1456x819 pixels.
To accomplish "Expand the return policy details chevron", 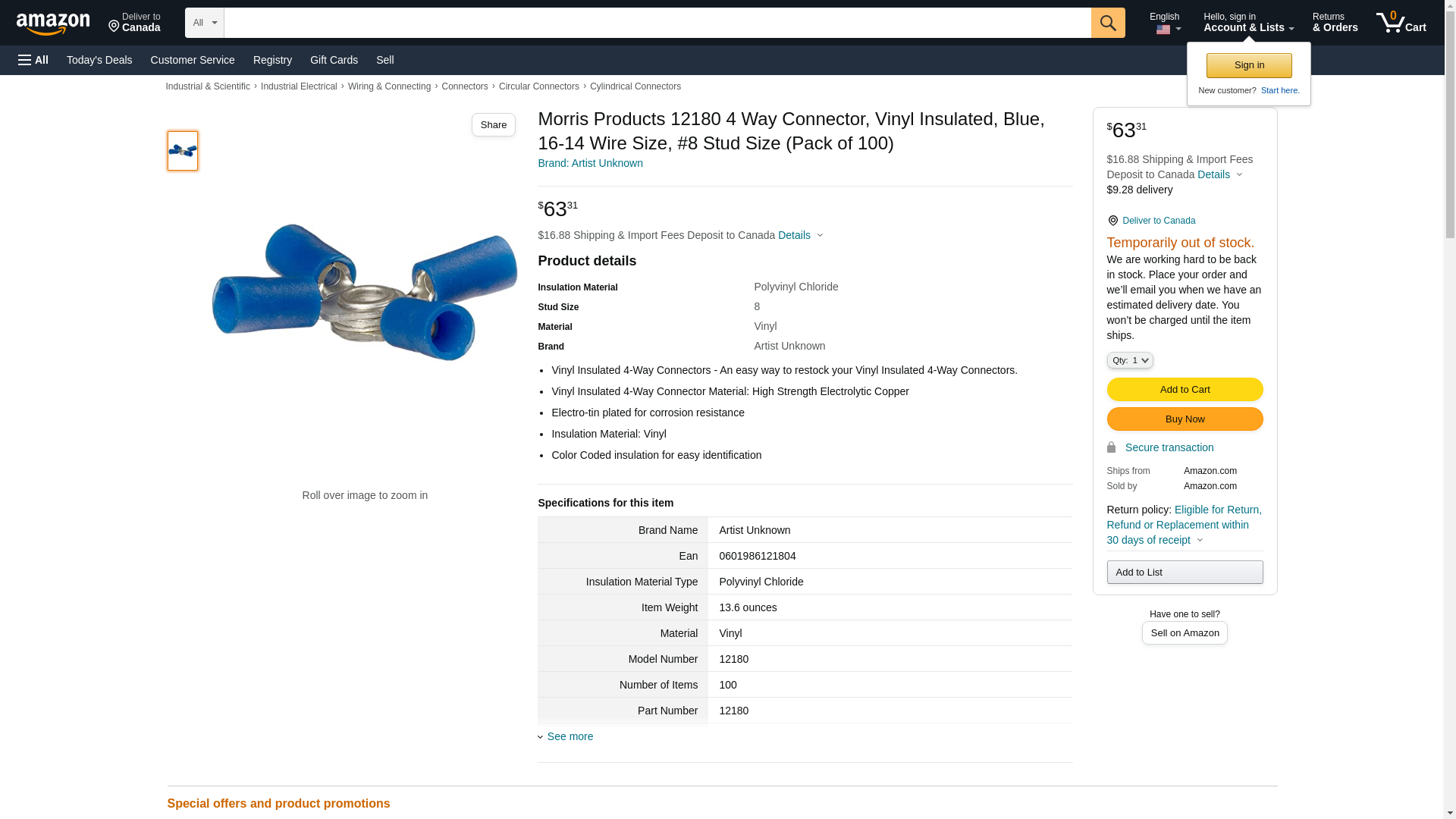I will [x=1200, y=540].
